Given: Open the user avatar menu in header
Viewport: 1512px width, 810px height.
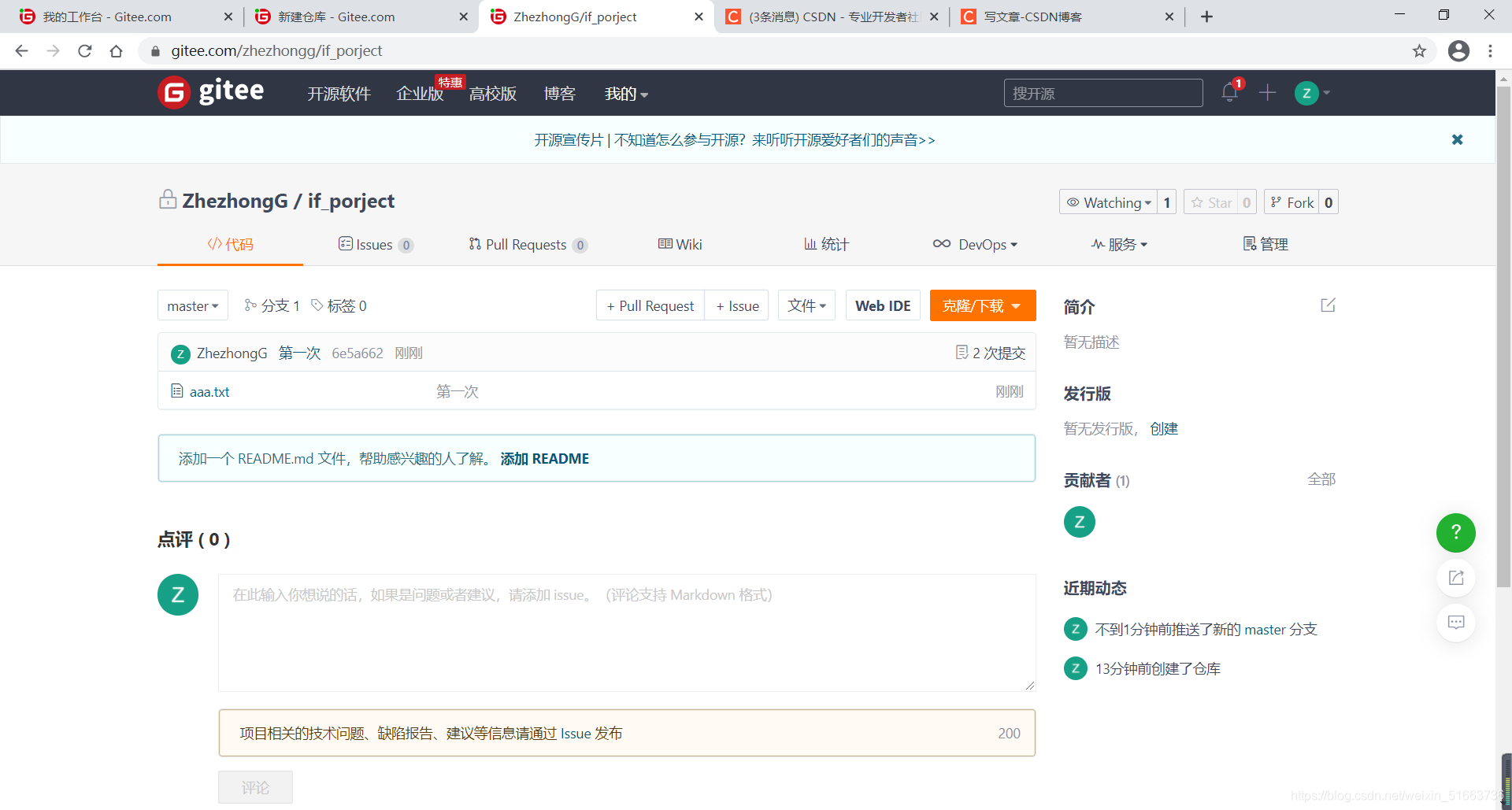Looking at the screenshot, I should 1312,93.
